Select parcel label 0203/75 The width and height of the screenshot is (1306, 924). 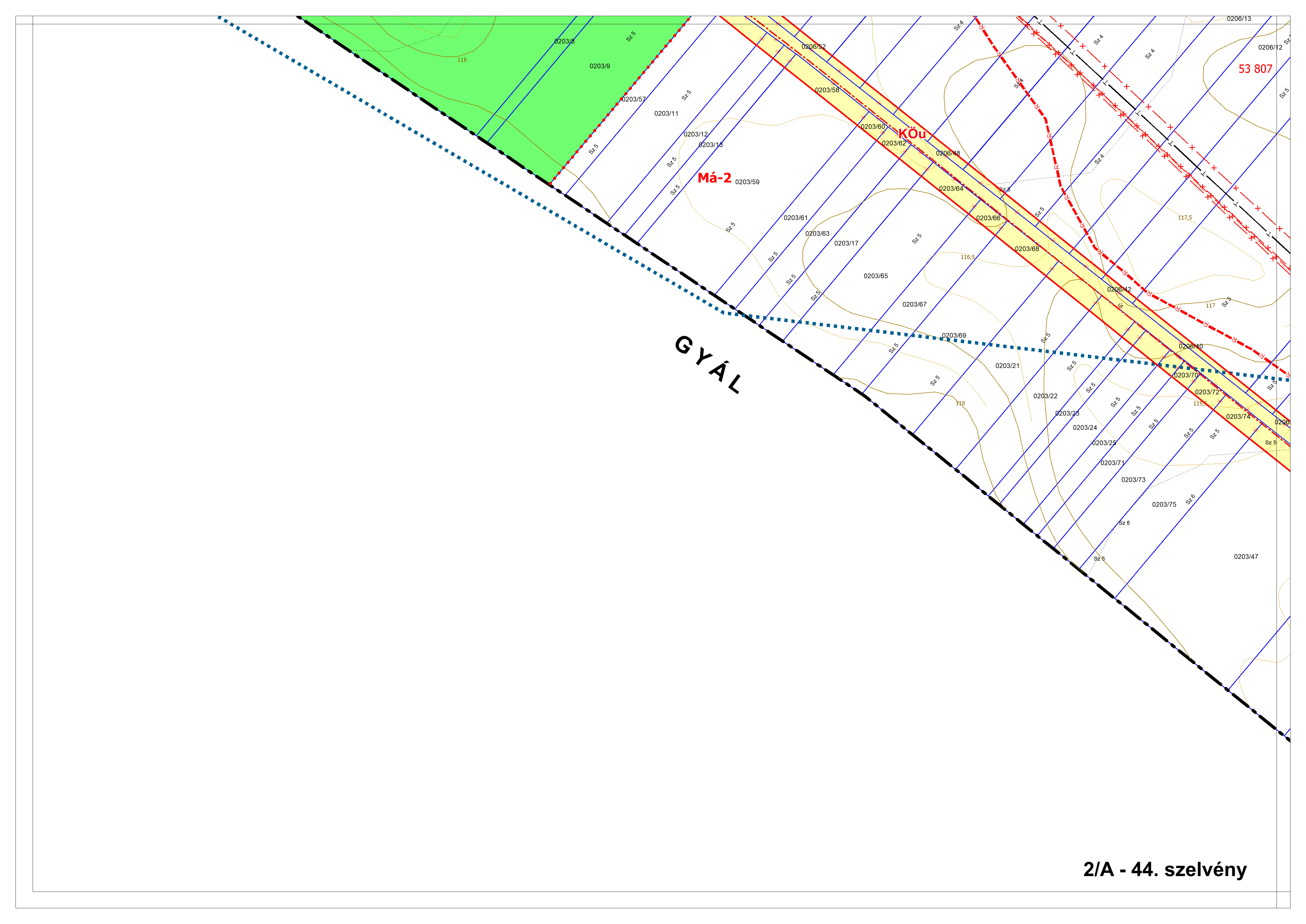tap(1164, 505)
